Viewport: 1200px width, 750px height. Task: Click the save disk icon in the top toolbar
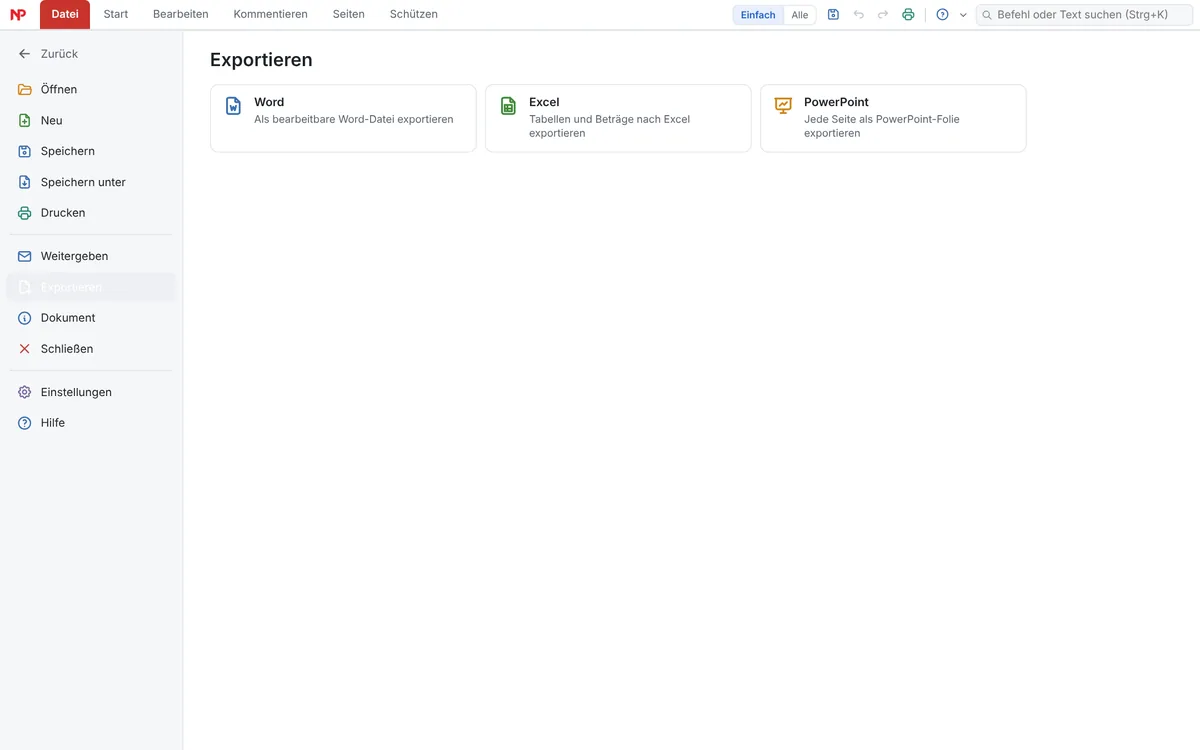coord(833,15)
